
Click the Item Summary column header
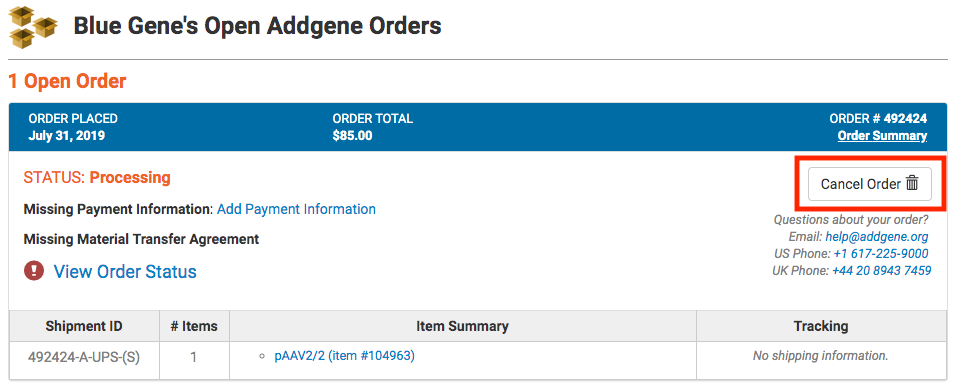click(463, 326)
